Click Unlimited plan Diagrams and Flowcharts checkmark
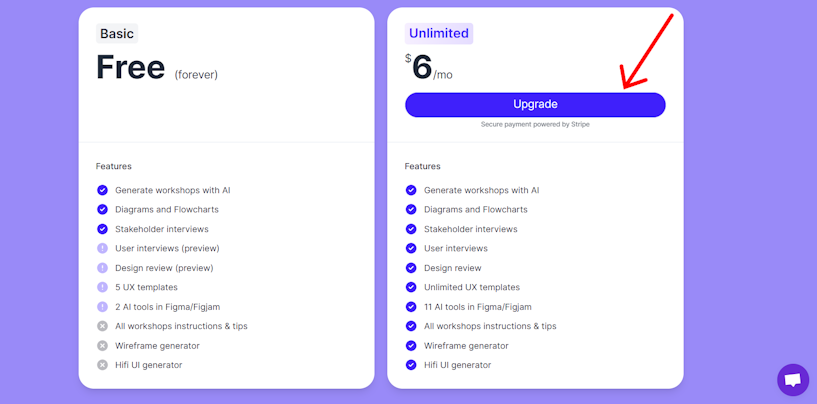Viewport: 817px width, 404px height. [x=411, y=210]
